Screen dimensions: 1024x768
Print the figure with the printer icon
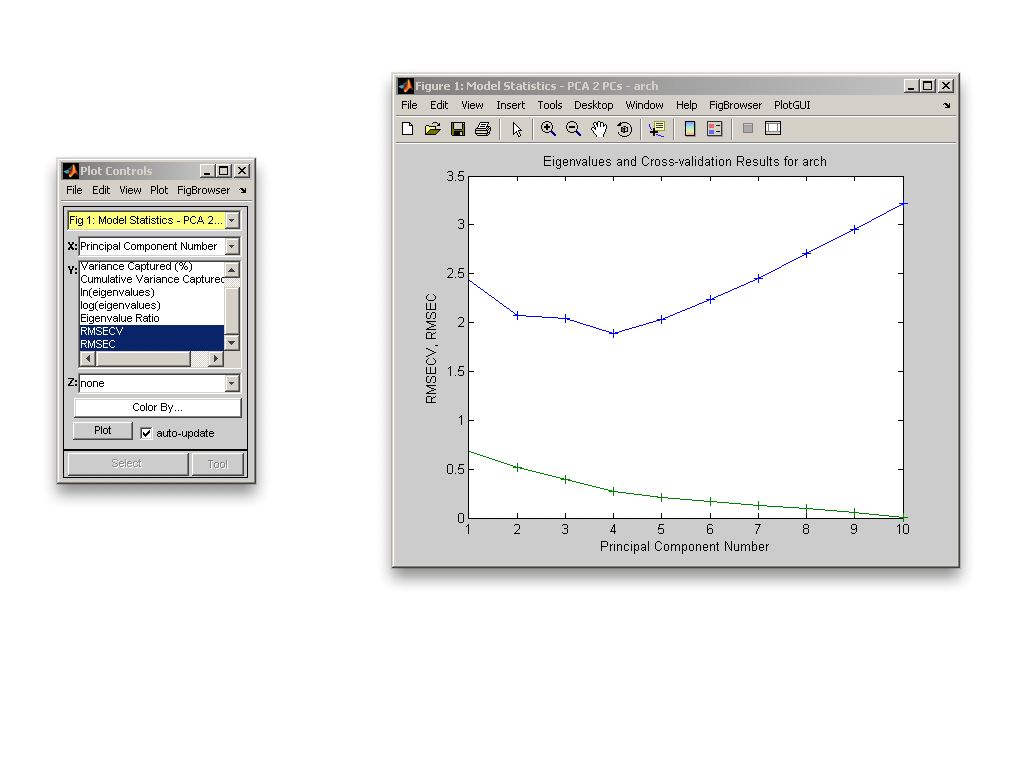(483, 129)
